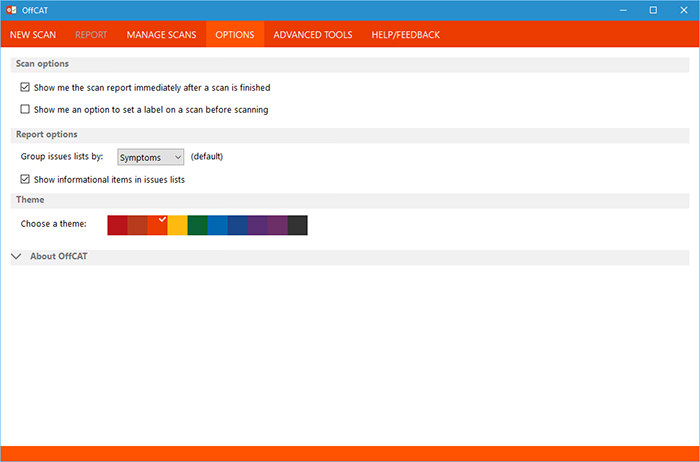Click the 'Group issues lists by:' label
The height and width of the screenshot is (462, 700).
(62, 157)
